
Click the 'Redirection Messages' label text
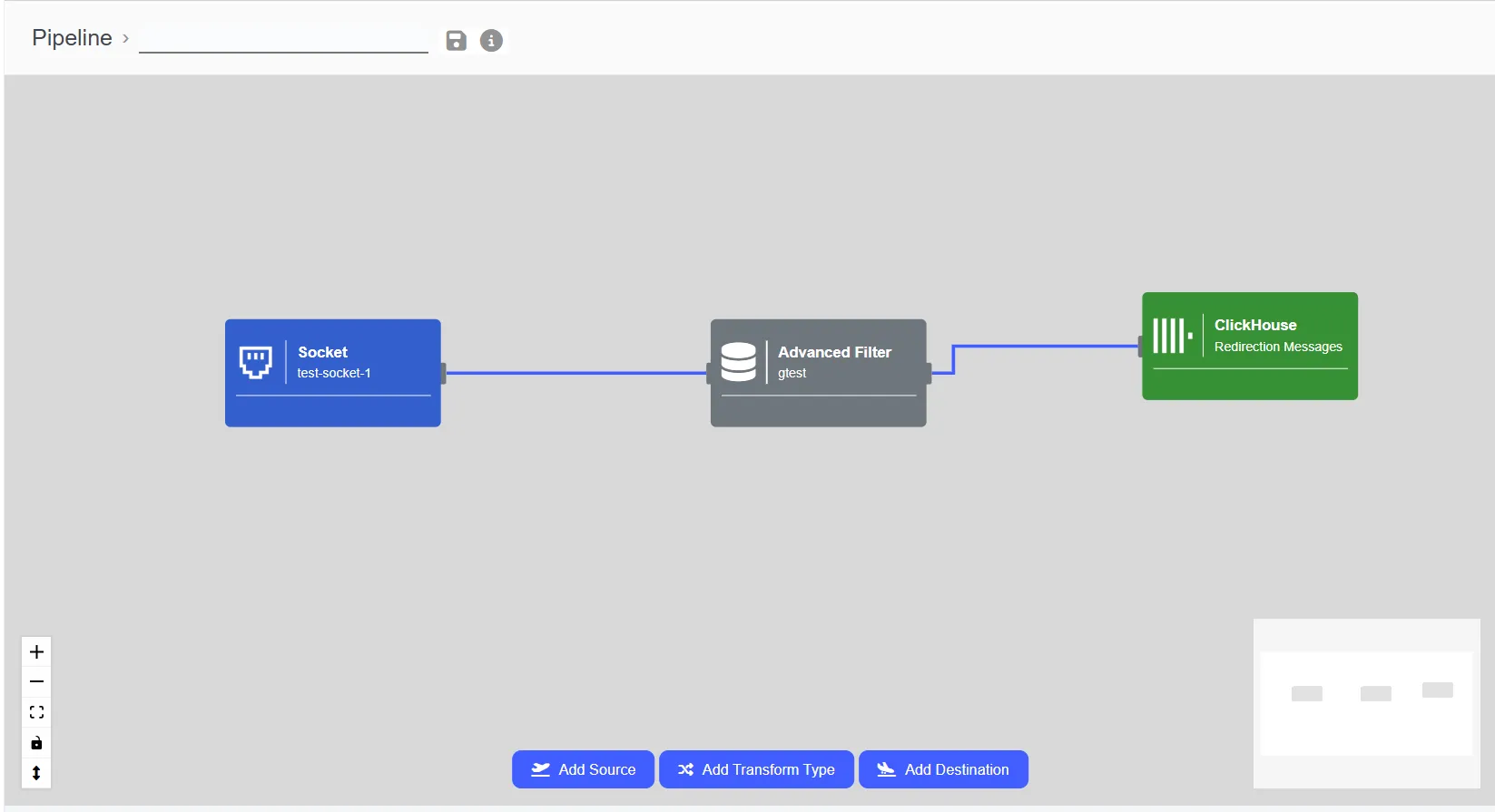(x=1278, y=347)
